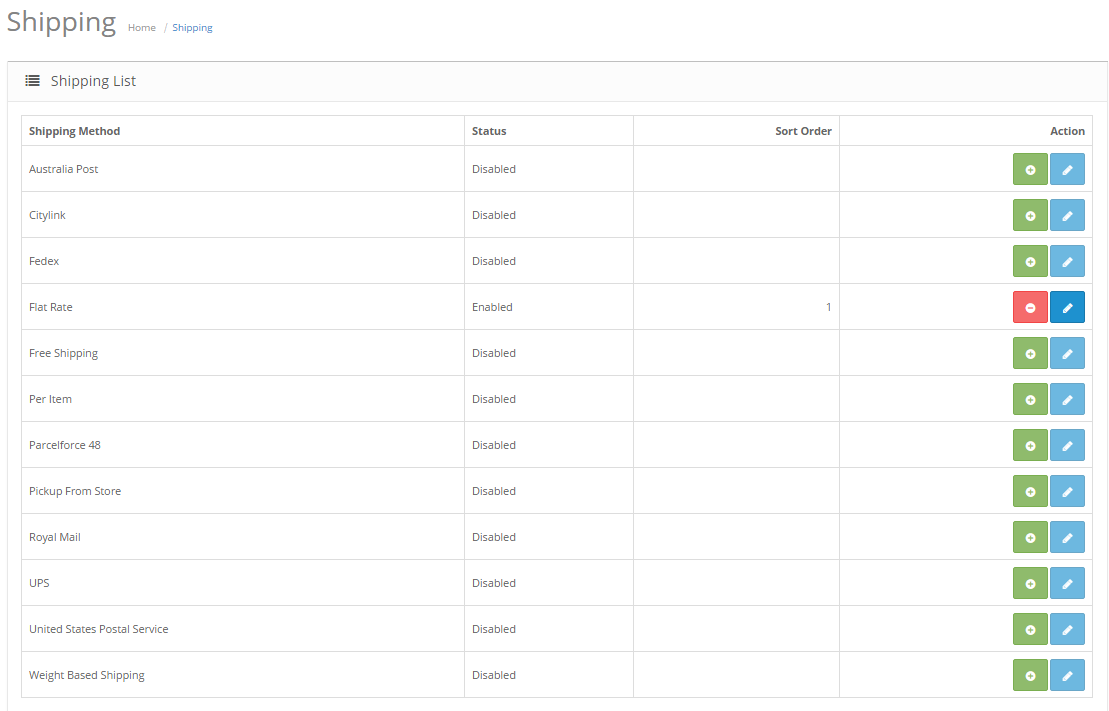This screenshot has height=711, width=1109.
Task: Edit the UPS shipping method
Action: tap(1067, 584)
